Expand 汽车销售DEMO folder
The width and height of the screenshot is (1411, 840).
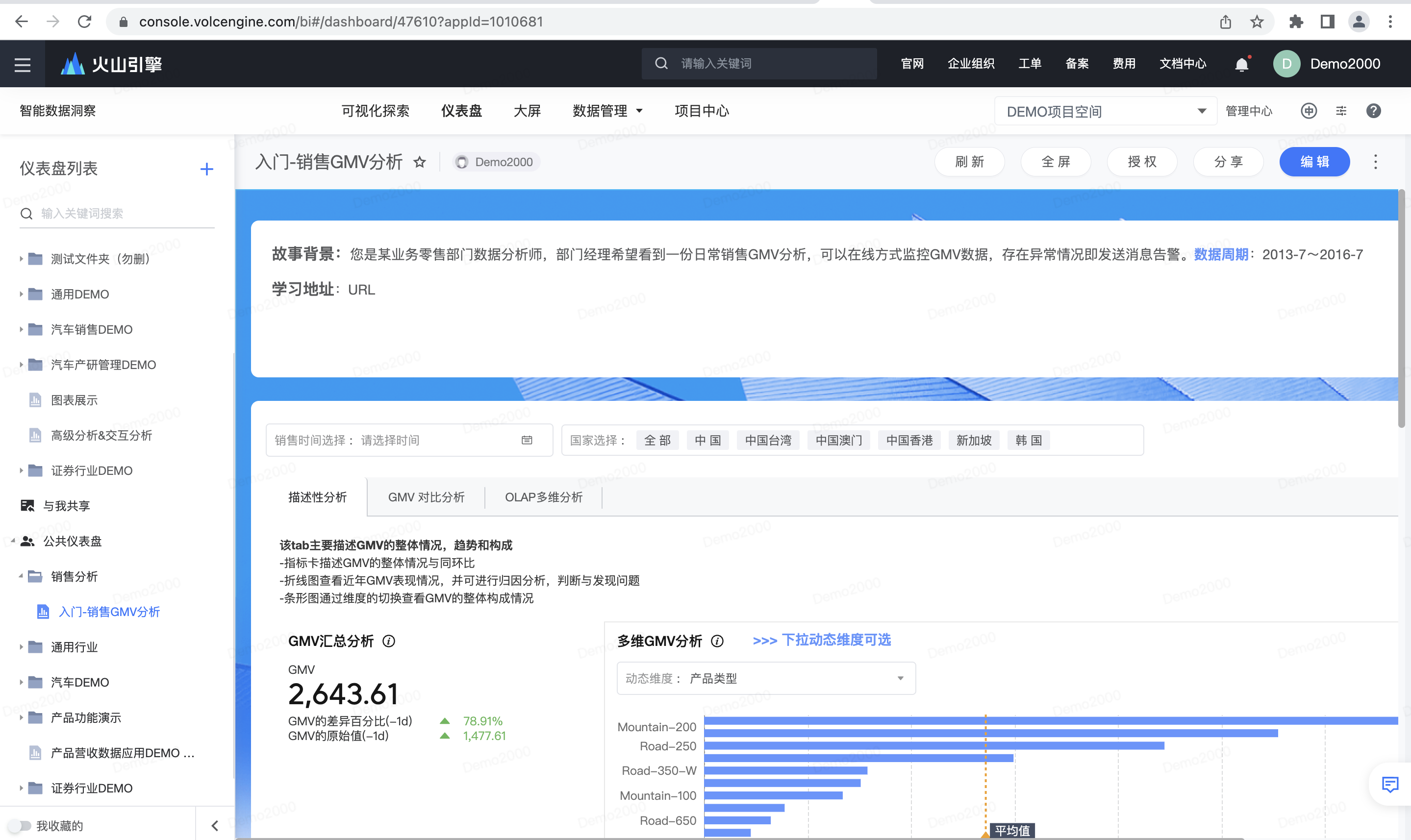point(21,329)
